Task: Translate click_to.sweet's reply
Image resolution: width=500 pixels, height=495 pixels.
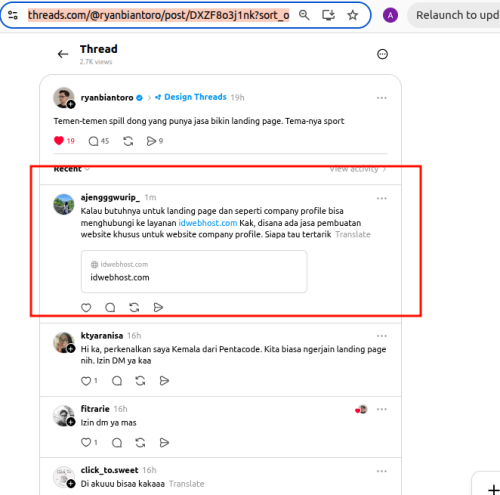Action: 186,484
